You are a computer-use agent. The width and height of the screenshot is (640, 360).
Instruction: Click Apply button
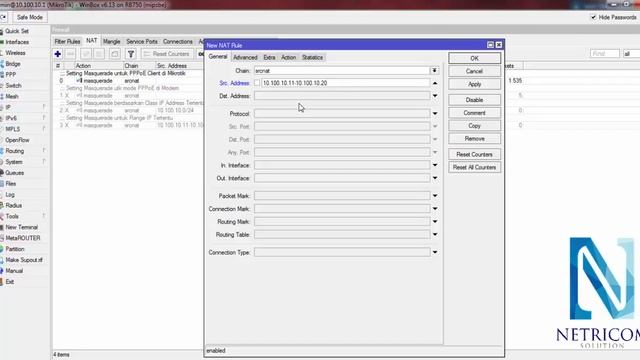[x=474, y=84]
